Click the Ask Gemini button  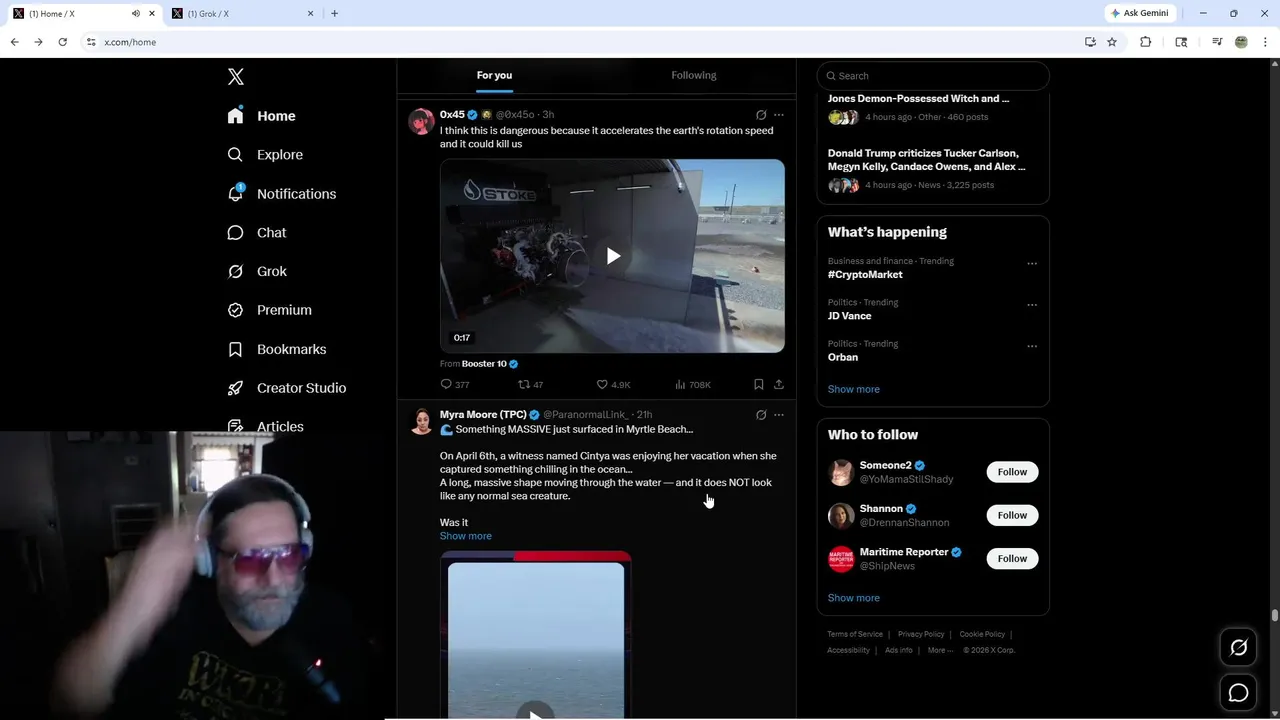[x=1139, y=13]
